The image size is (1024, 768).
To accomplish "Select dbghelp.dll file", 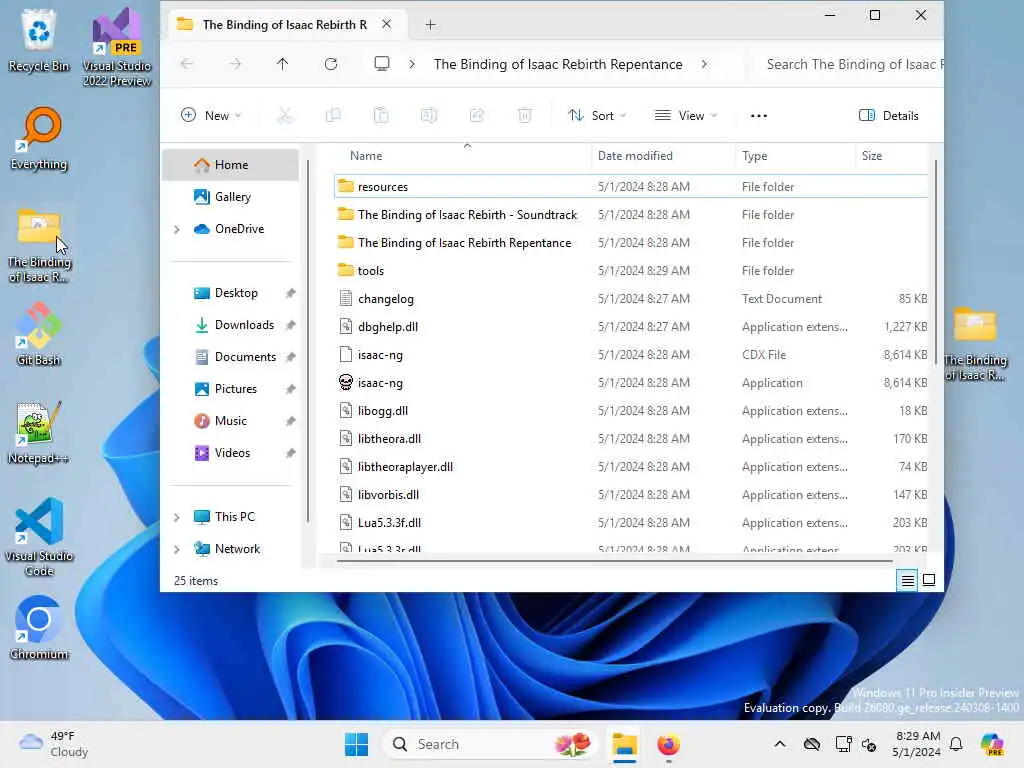I will coord(631,327).
